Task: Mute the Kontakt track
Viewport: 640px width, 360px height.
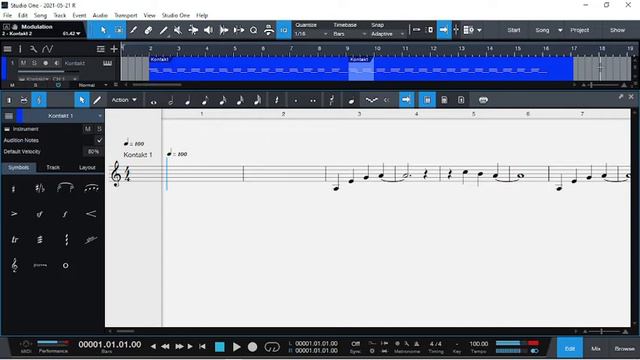Action: (23, 63)
